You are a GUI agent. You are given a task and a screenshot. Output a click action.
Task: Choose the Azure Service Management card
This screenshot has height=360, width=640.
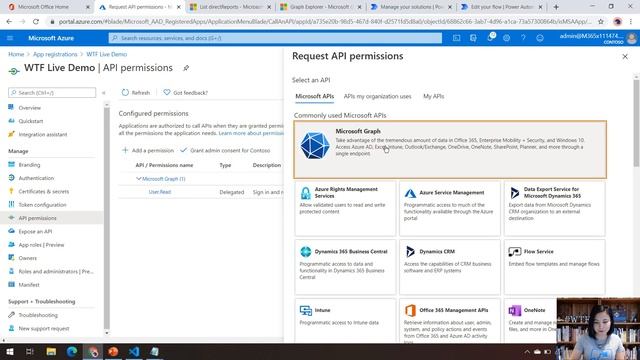point(450,209)
